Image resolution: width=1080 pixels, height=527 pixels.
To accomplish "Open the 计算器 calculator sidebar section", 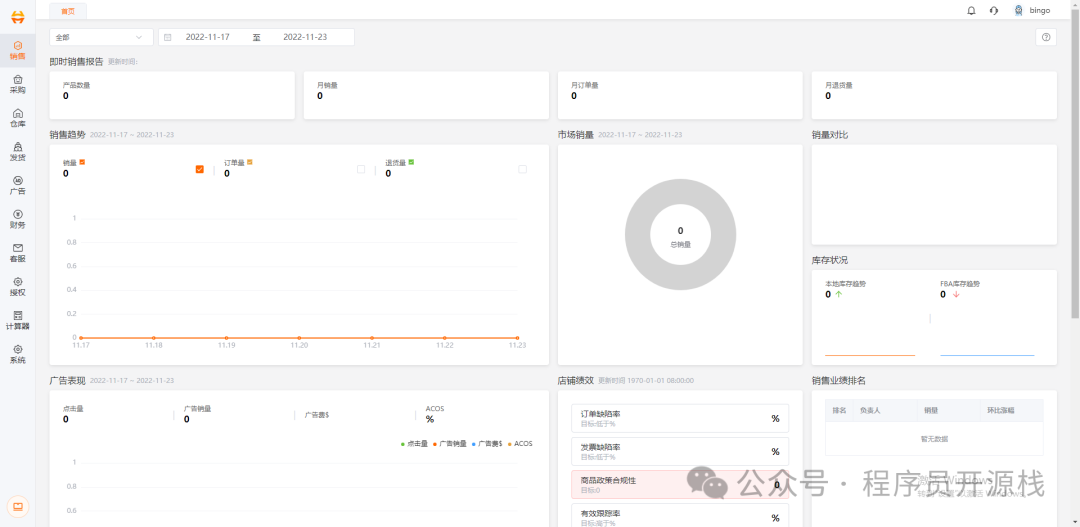I will pos(18,320).
